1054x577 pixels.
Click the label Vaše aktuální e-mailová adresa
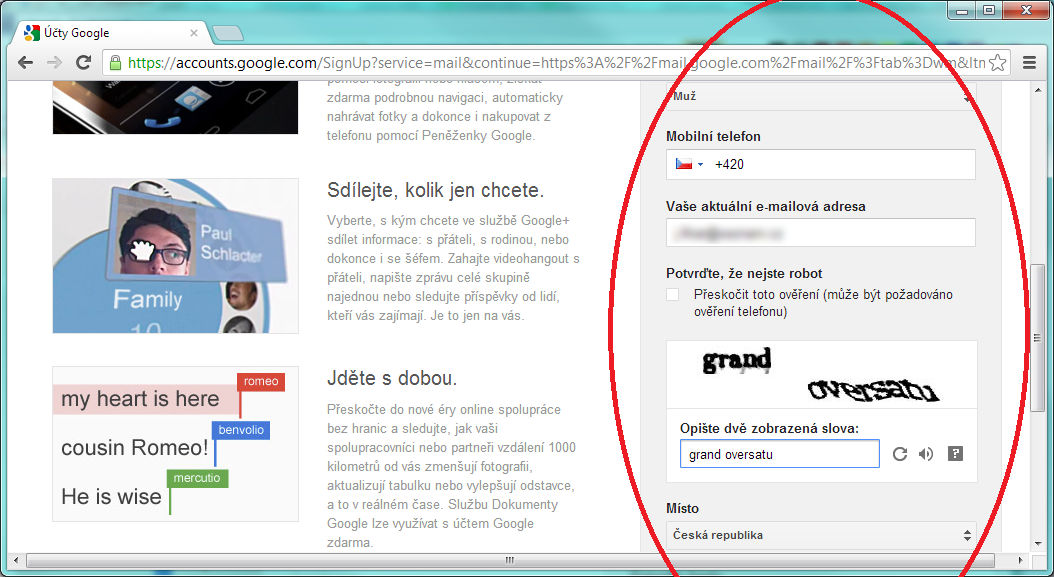[766, 206]
